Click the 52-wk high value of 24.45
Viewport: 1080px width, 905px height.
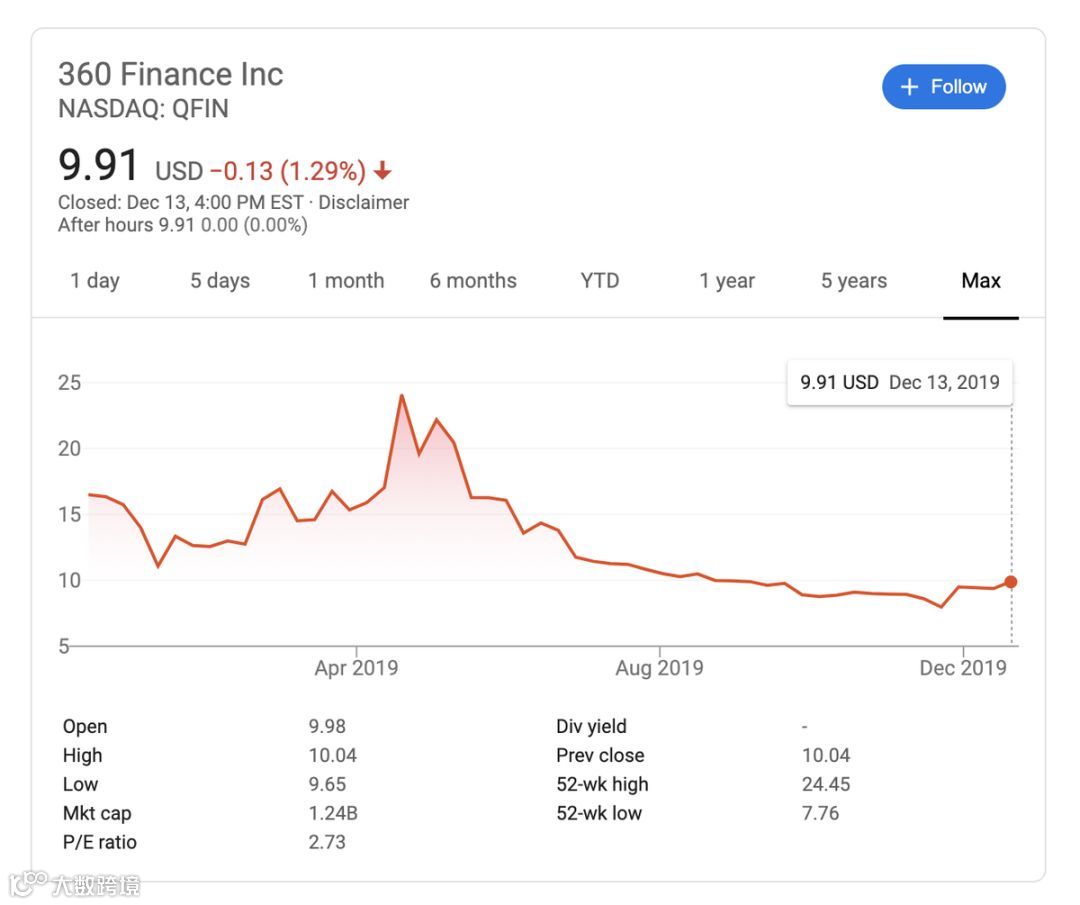coord(826,784)
